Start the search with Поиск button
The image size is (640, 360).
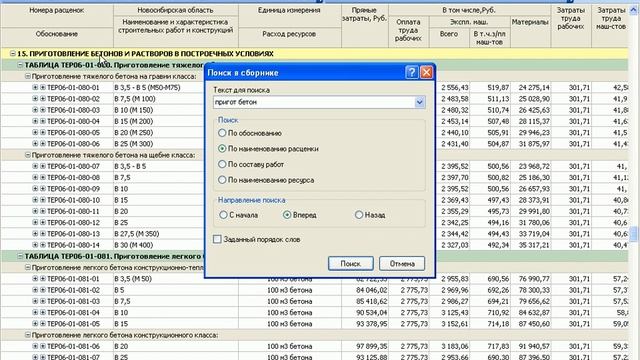[x=351, y=264]
